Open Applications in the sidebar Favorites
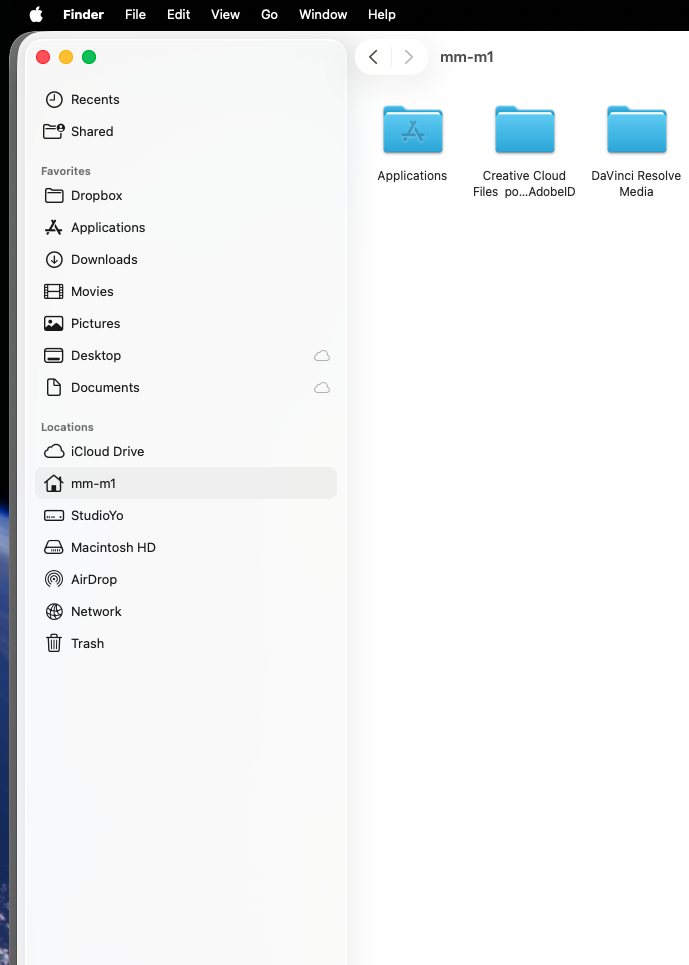 186,228
